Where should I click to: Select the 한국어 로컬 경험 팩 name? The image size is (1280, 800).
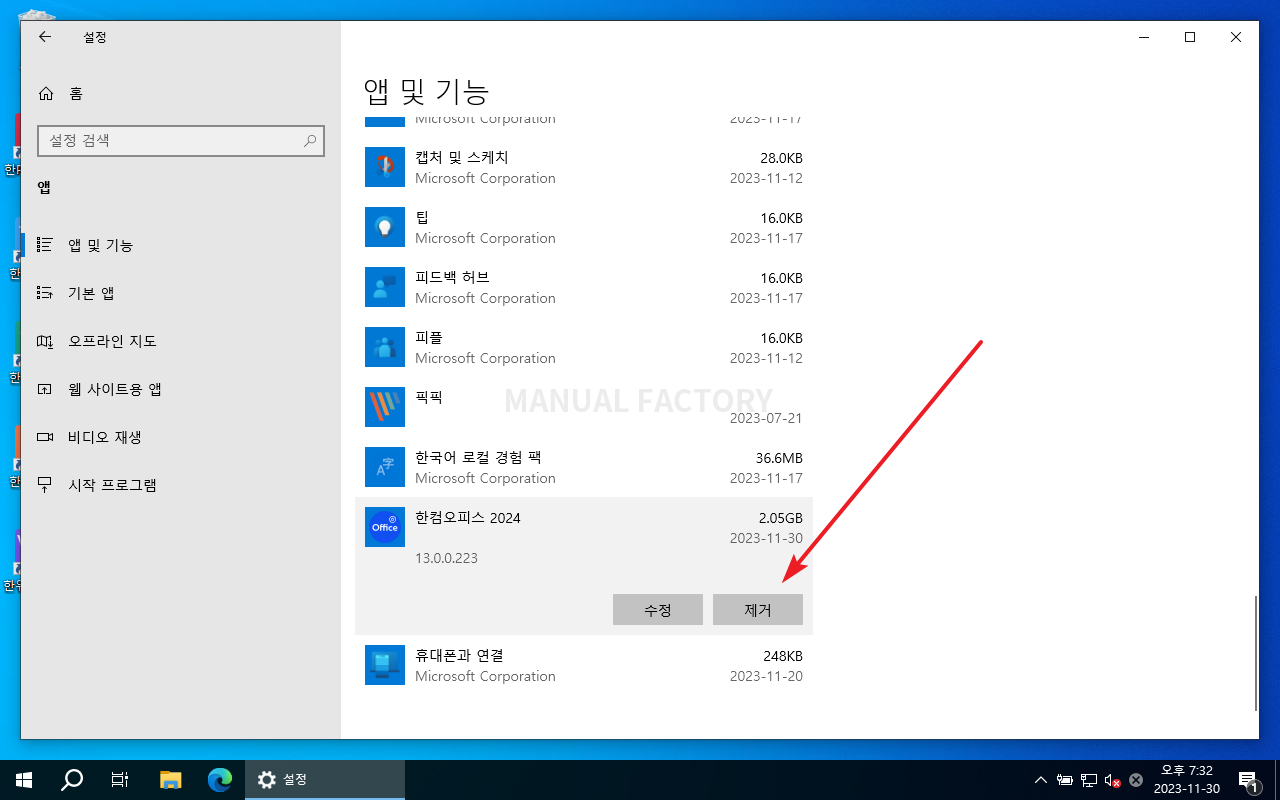(478, 457)
